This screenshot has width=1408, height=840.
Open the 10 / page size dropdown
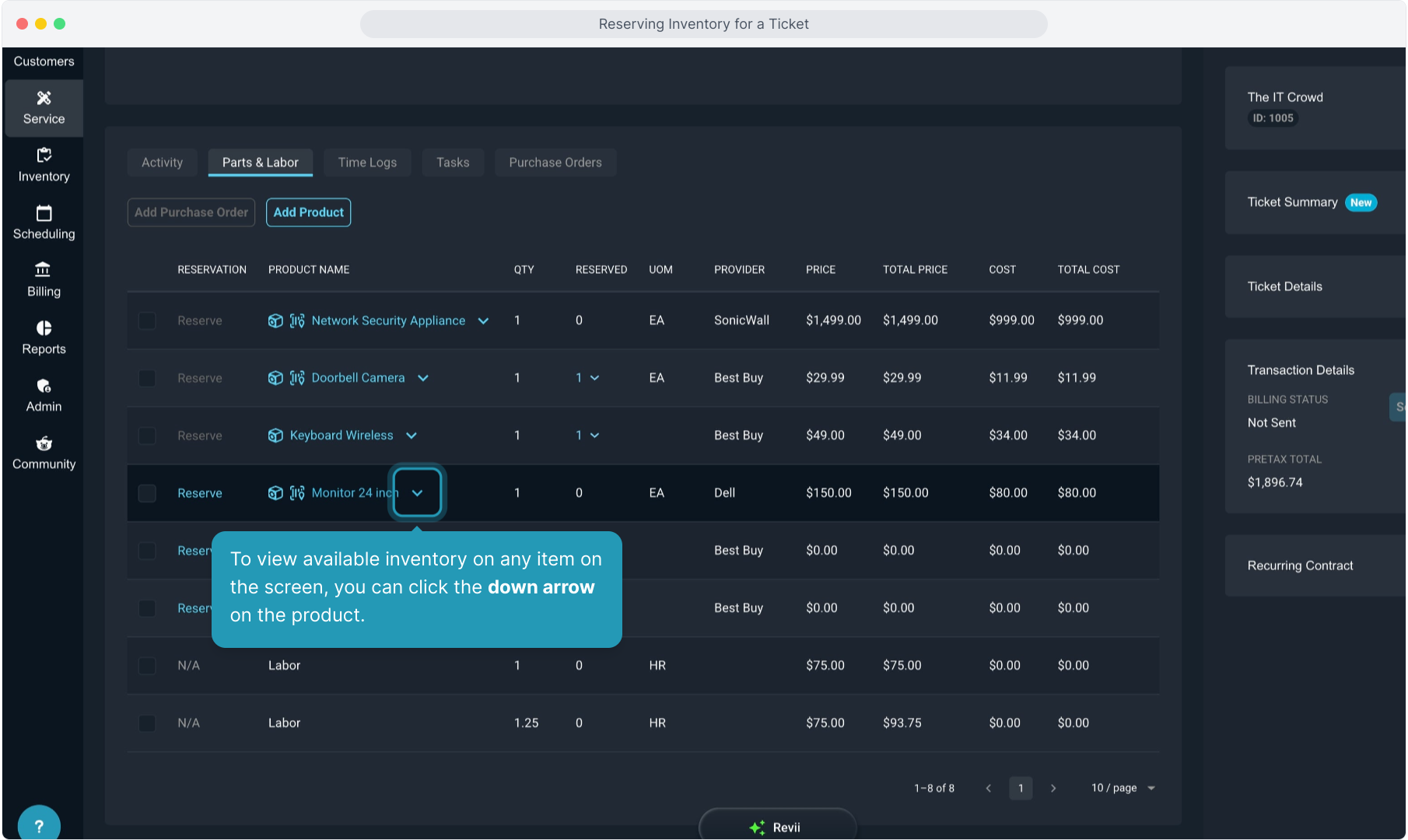[1123, 788]
